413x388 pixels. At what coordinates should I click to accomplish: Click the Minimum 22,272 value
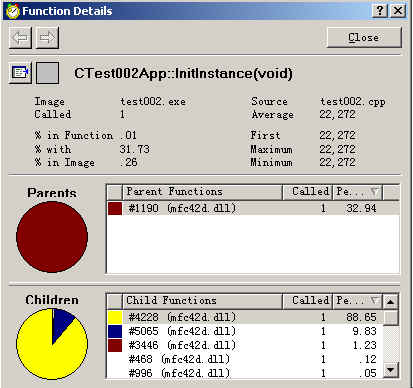pyautogui.click(x=337, y=163)
